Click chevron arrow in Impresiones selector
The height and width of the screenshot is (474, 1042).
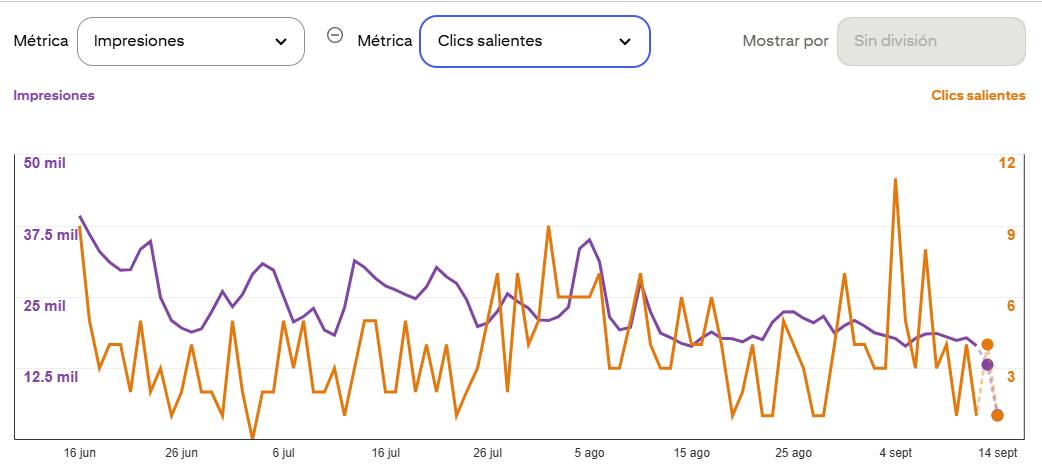click(x=281, y=42)
